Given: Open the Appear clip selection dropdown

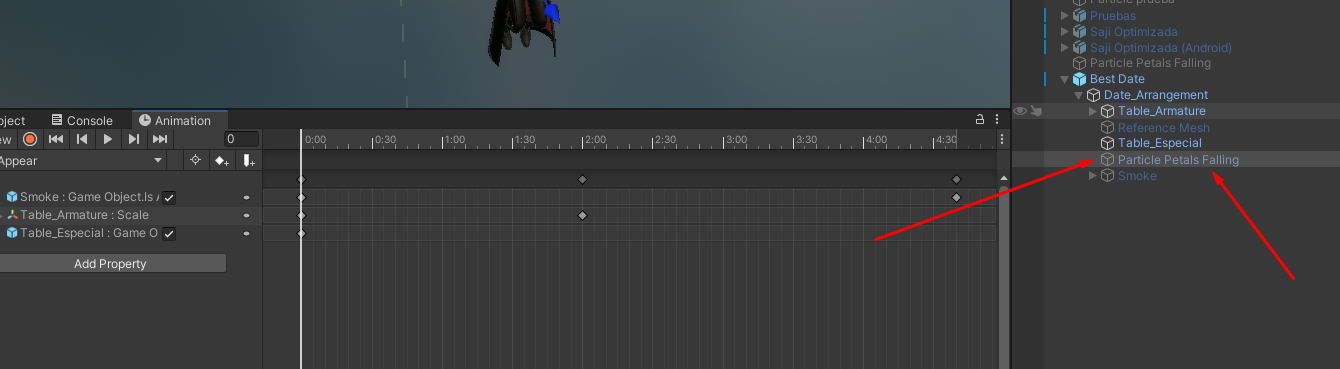Looking at the screenshot, I should point(82,160).
